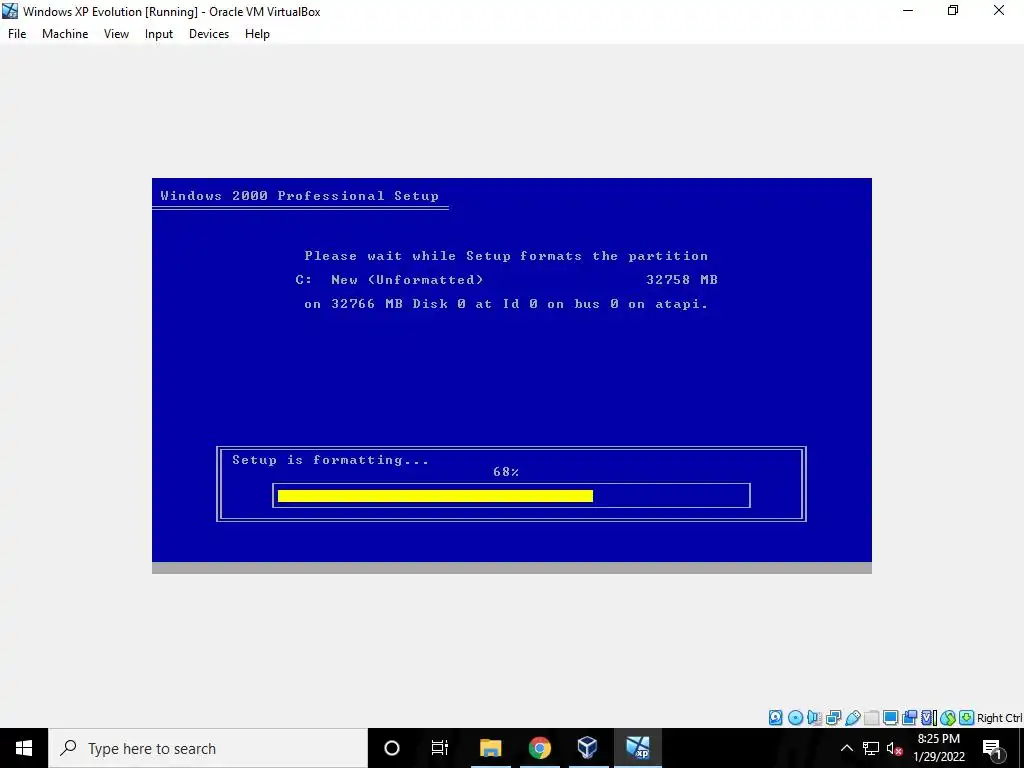Close the VirtualBox VM window
The image size is (1024, 768).
point(999,10)
